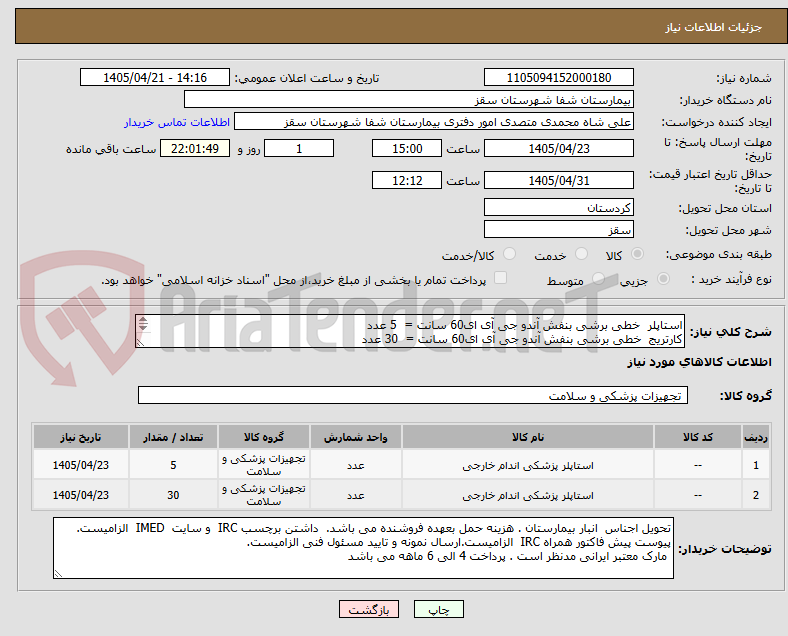The width and height of the screenshot is (788, 636).
Task: Click the general description text area
Action: (410, 332)
